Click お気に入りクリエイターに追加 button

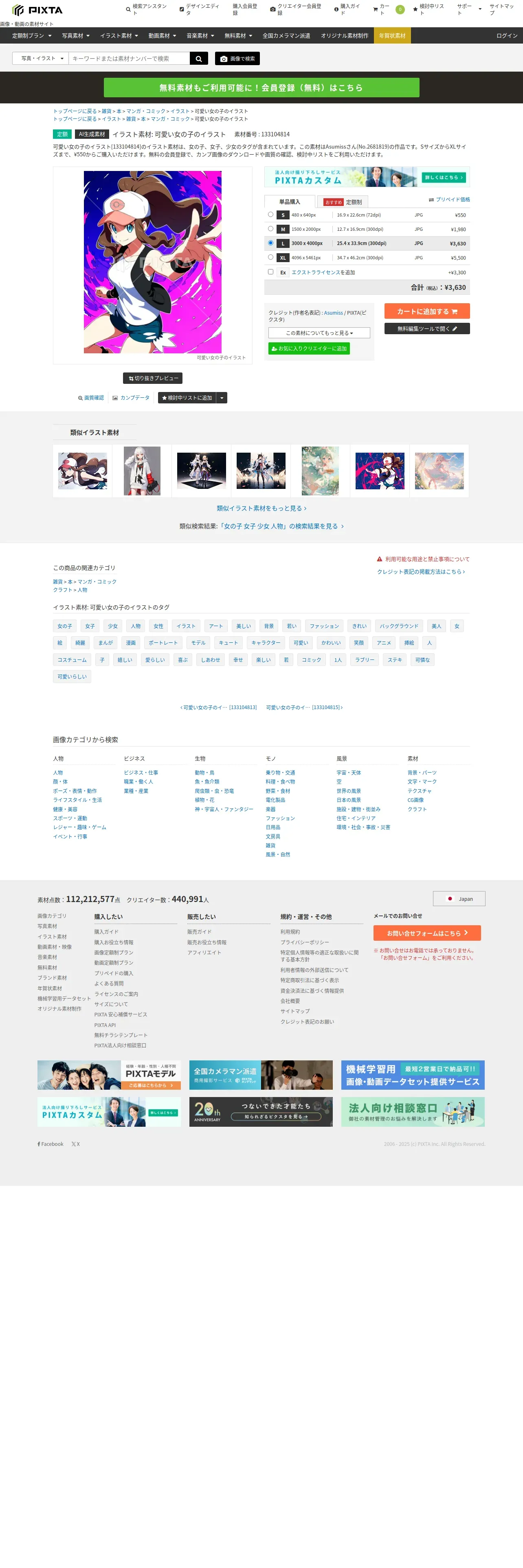(309, 349)
